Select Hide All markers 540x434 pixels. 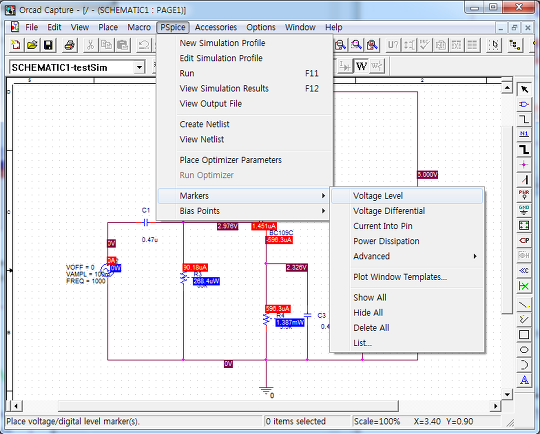coord(407,312)
